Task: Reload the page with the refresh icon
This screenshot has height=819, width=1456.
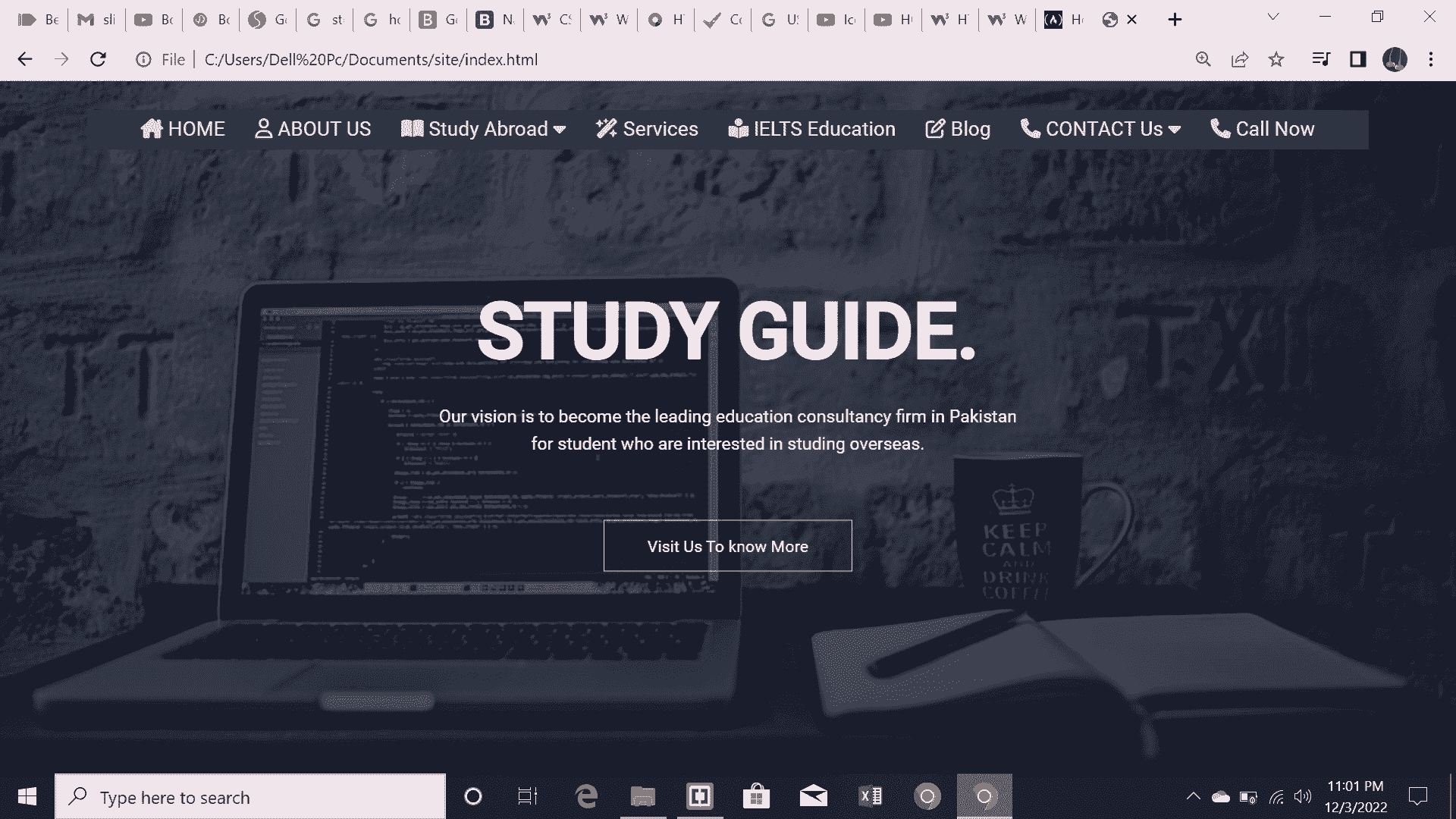Action: (x=99, y=59)
